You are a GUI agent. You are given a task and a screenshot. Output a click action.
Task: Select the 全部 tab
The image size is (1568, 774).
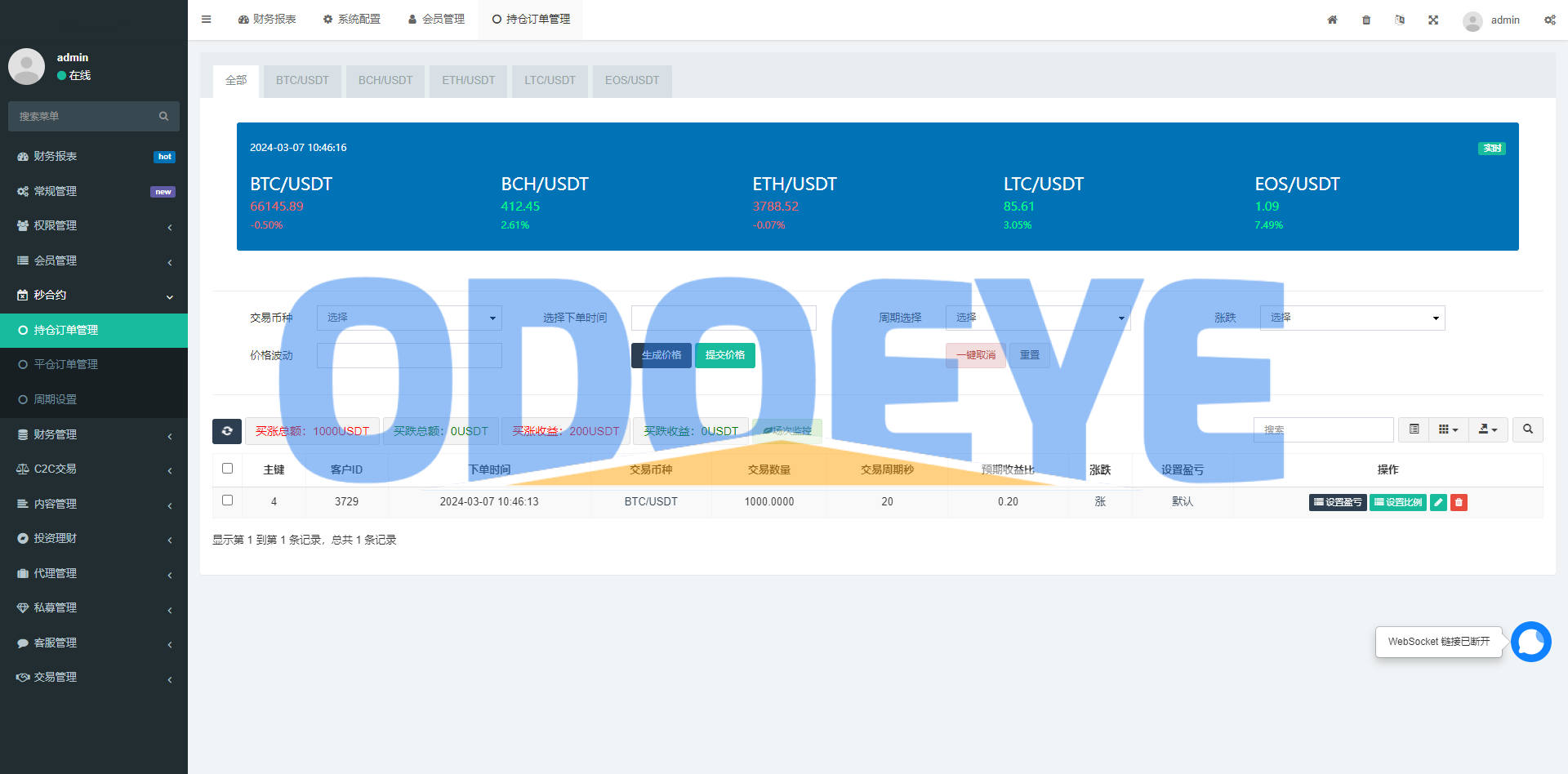[236, 81]
